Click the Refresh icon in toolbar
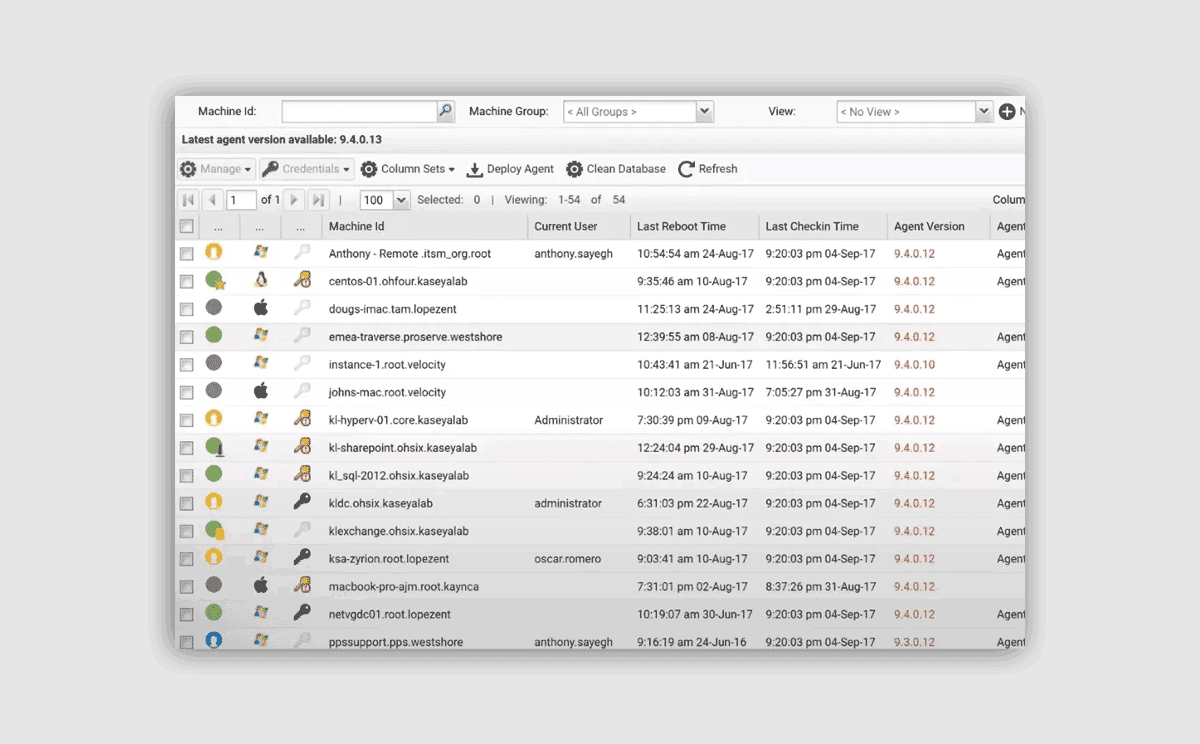1200x744 pixels. pyautogui.click(x=686, y=169)
